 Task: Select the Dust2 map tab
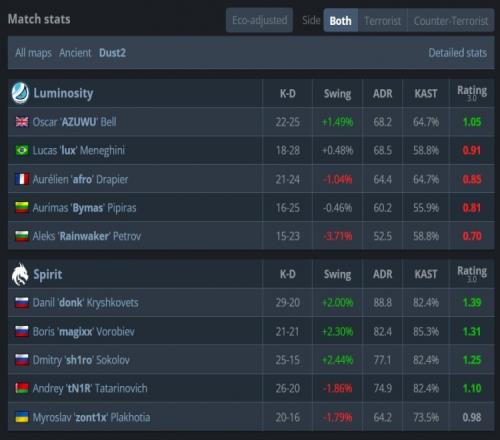(112, 53)
